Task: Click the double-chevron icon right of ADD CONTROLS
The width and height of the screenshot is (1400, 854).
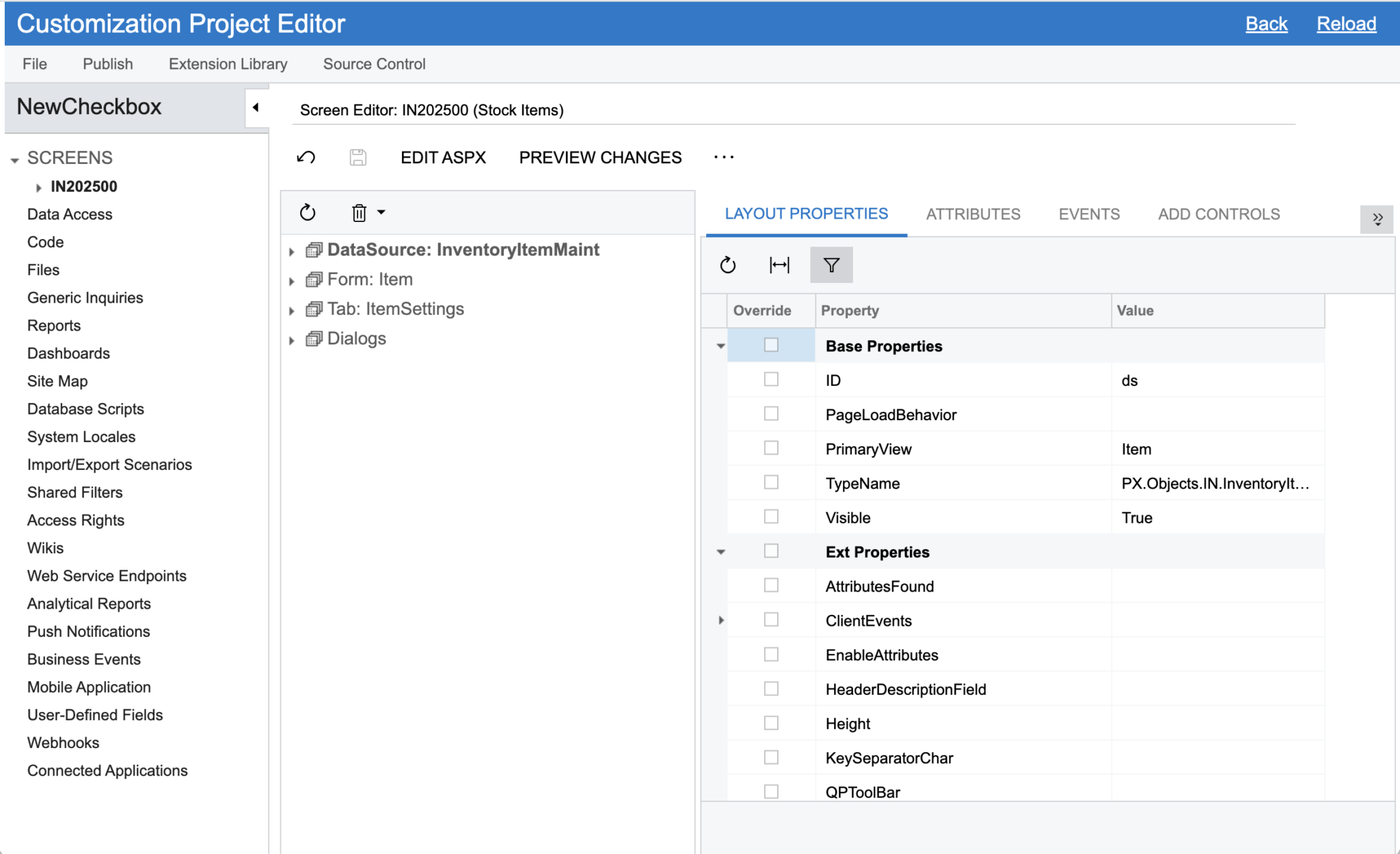Action: point(1378,219)
